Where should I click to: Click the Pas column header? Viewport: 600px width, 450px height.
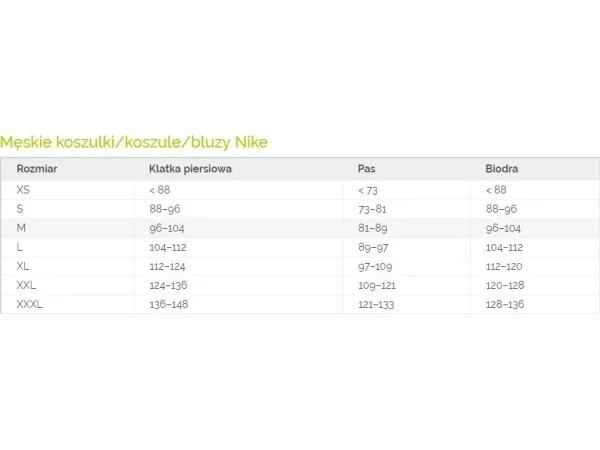point(366,169)
